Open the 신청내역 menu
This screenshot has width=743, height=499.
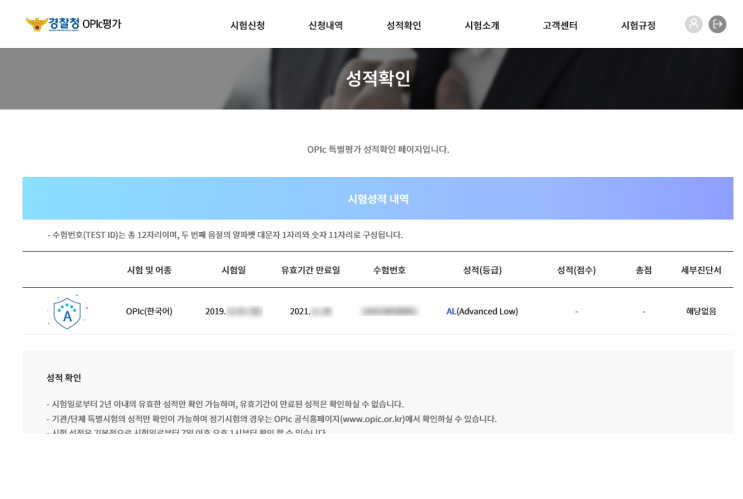coord(326,26)
